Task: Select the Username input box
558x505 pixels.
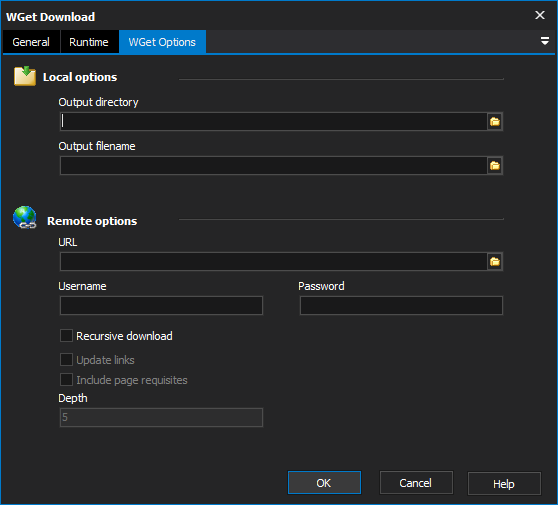Action: coord(161,305)
